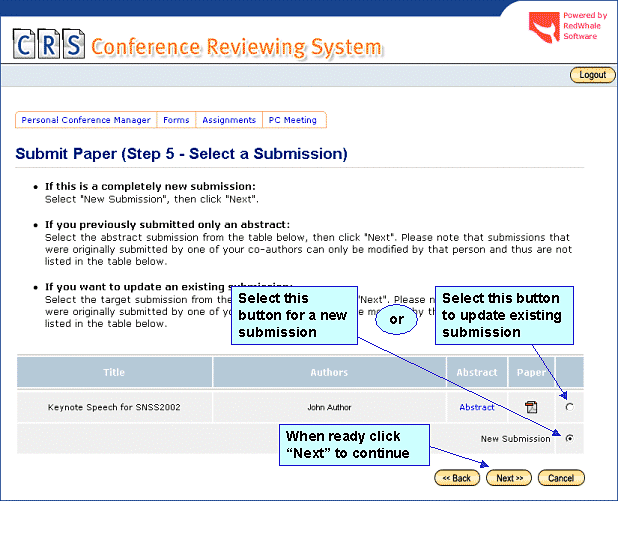Click the John Author cell
This screenshot has height=534, width=618.
pos(329,407)
